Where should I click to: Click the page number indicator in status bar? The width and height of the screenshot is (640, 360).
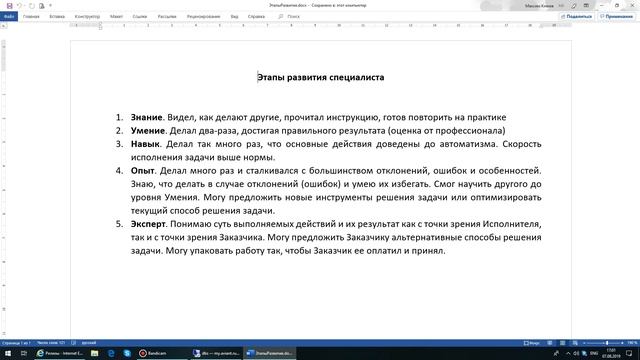[16, 343]
